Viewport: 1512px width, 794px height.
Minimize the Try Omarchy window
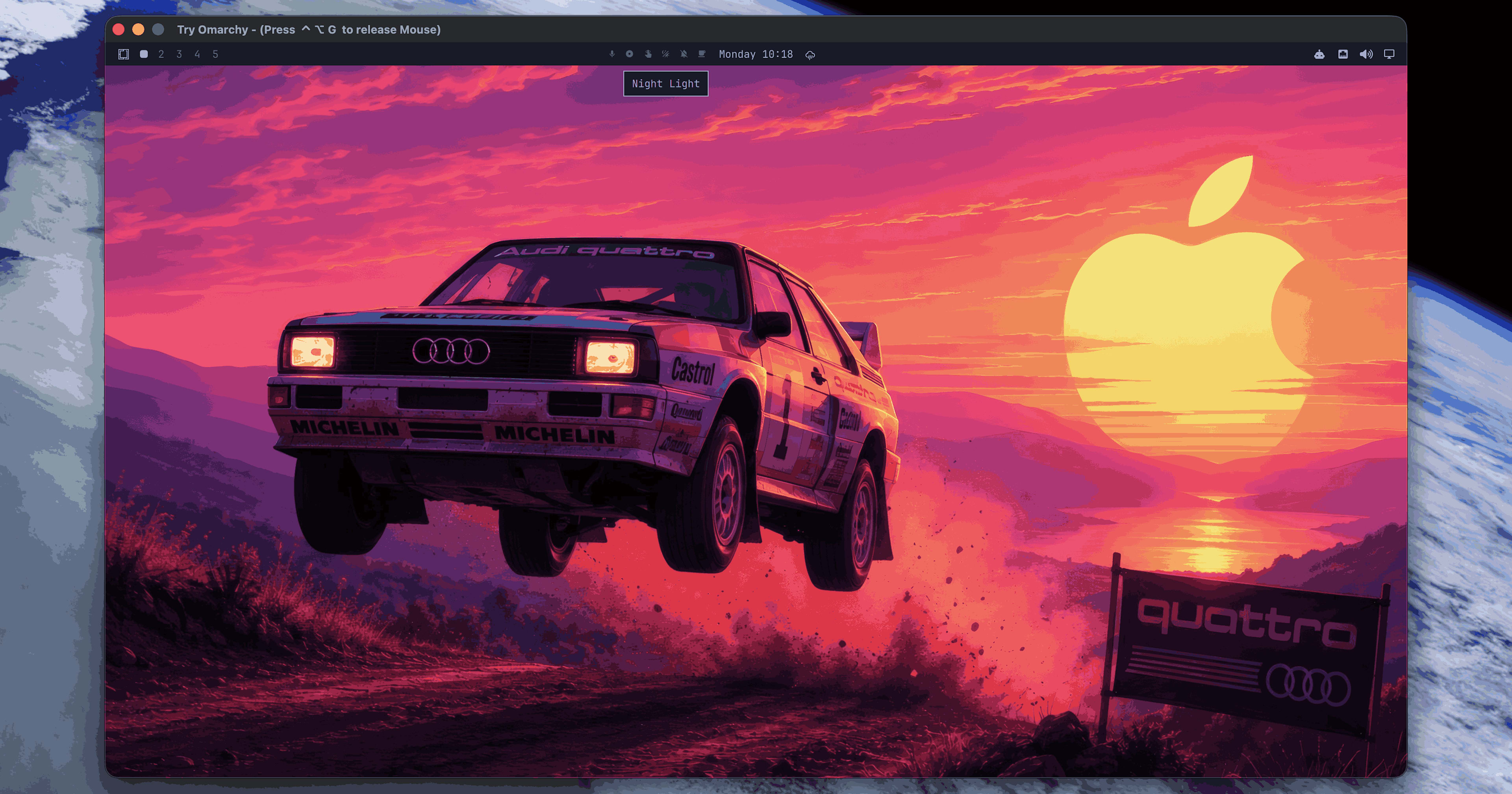coord(139,30)
